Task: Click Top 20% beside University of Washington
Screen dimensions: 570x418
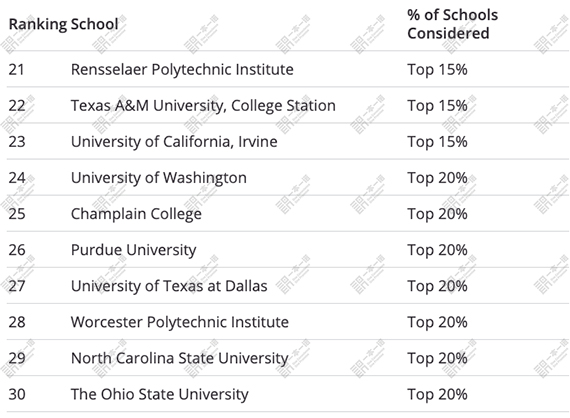Action: pos(437,178)
